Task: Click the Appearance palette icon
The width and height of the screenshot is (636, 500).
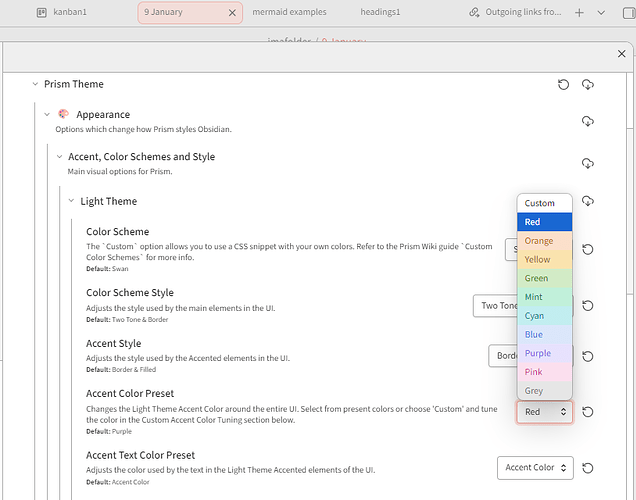Action: coord(63,114)
